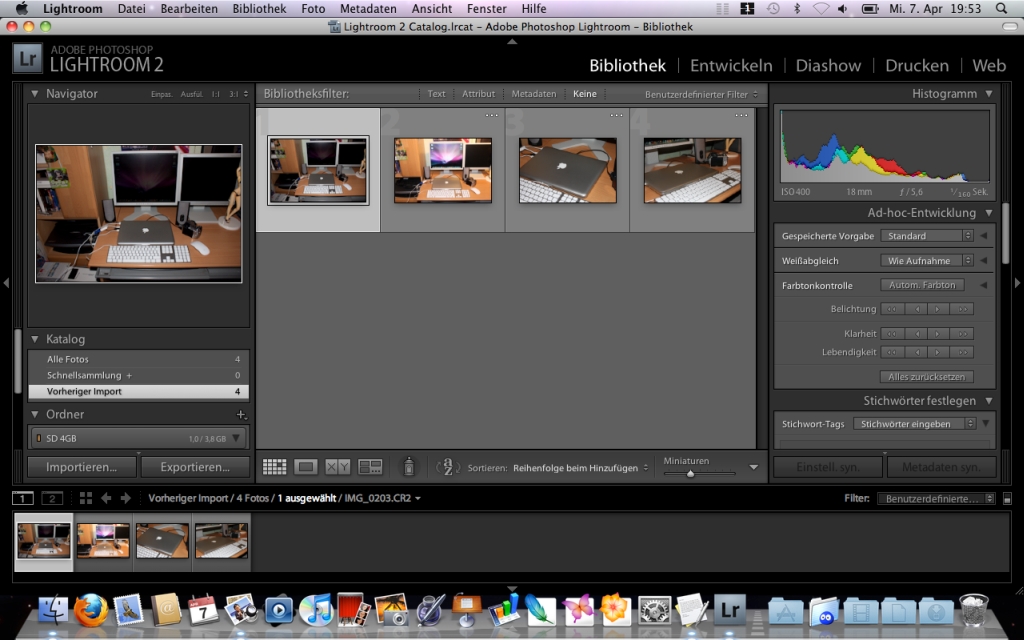Click the Metadaten syn. button
The image size is (1024, 640).
pyautogui.click(x=941, y=467)
